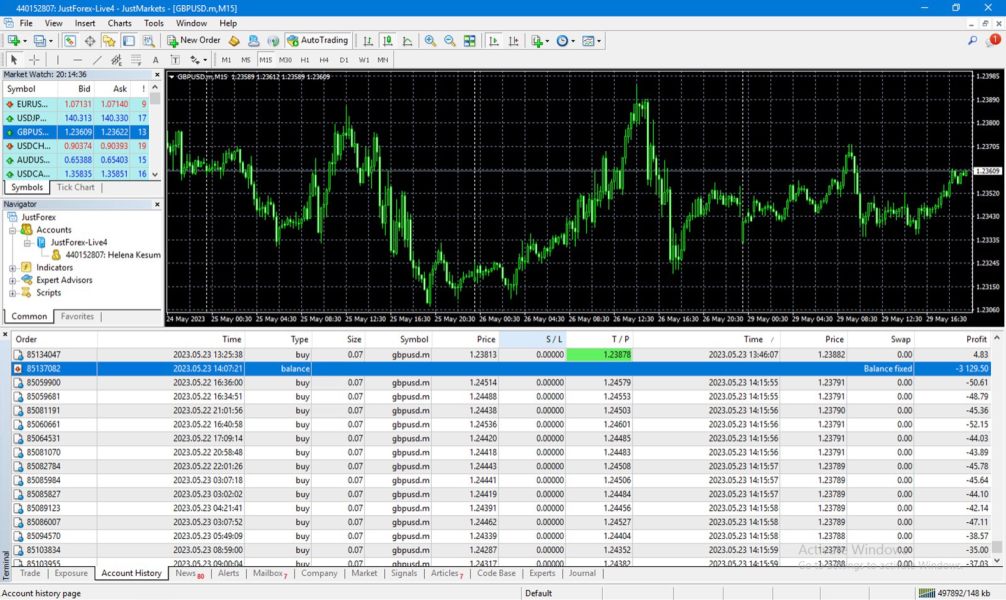
Task: Enable the D1 timeframe button
Action: [344, 60]
